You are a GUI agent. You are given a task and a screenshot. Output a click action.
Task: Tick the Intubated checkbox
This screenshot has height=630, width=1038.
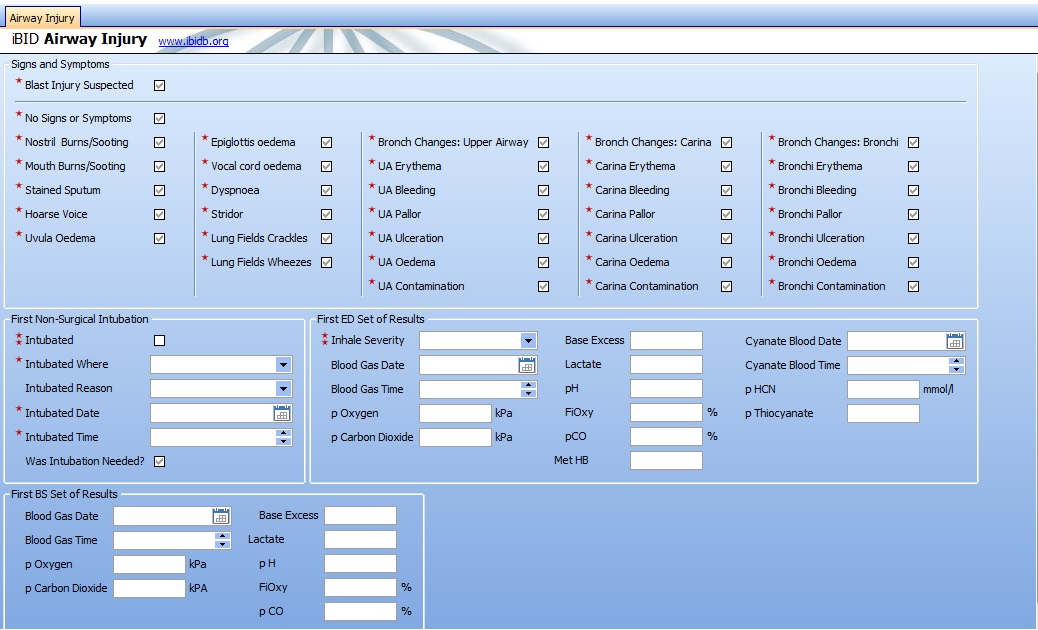tap(160, 341)
